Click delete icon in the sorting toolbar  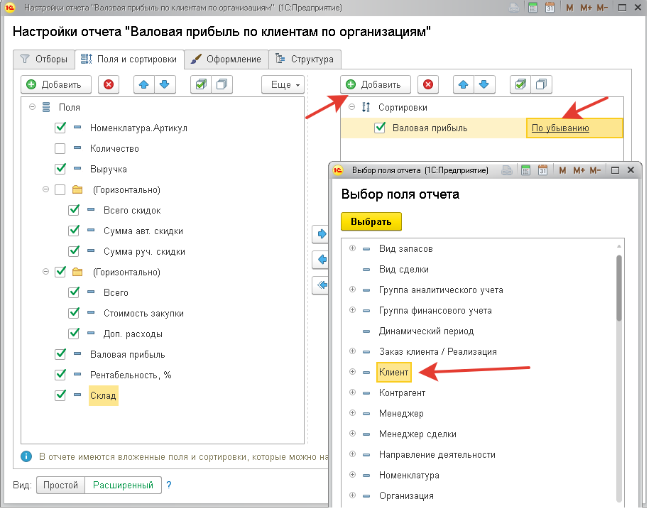click(x=428, y=85)
